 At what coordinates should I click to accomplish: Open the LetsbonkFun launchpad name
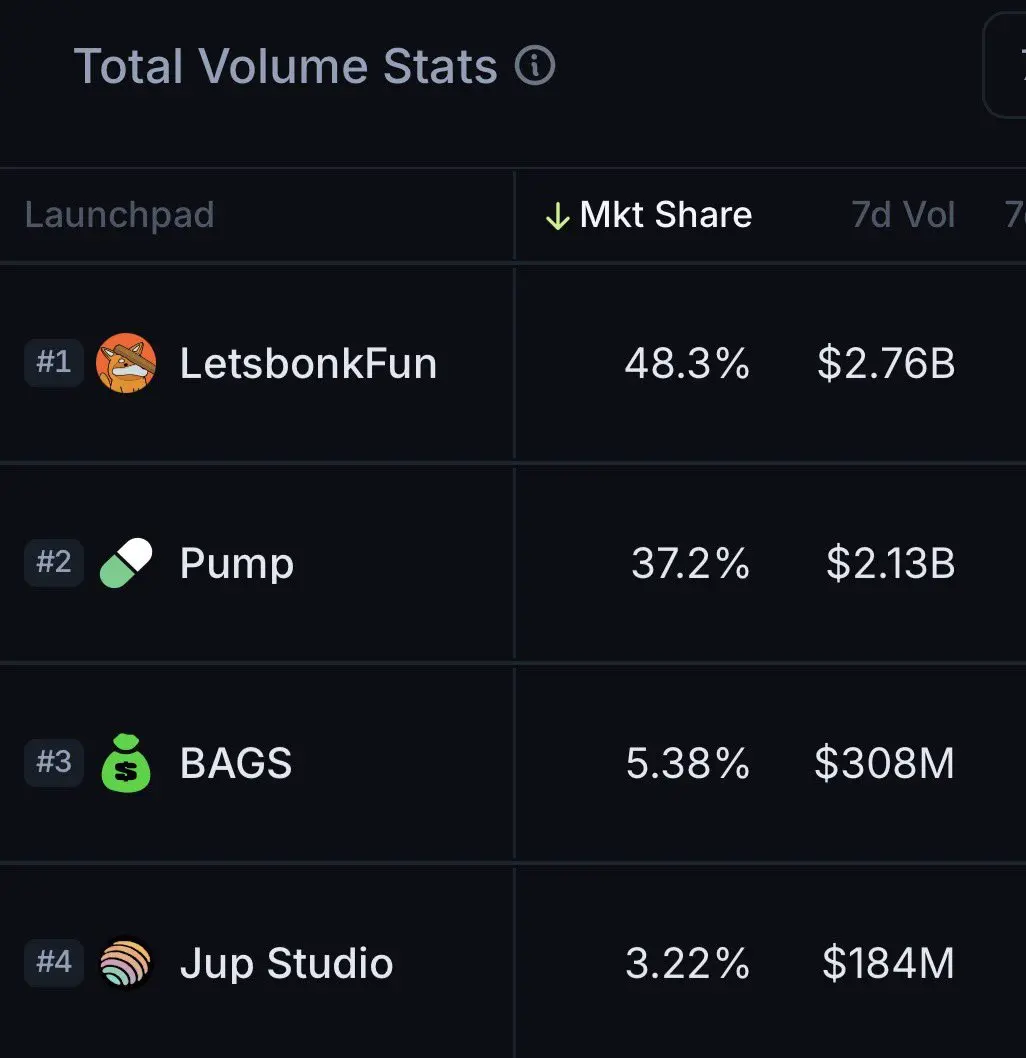(x=308, y=363)
